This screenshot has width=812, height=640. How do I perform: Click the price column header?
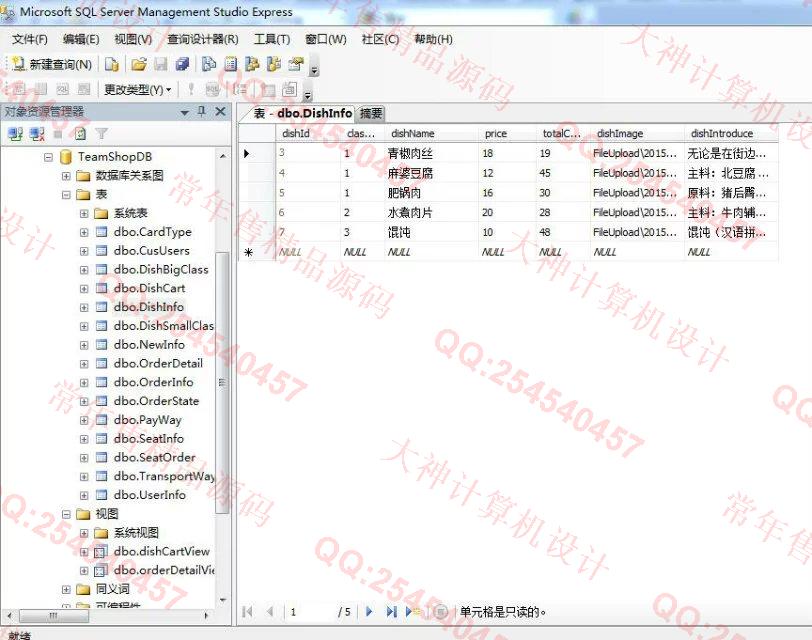(x=507, y=134)
